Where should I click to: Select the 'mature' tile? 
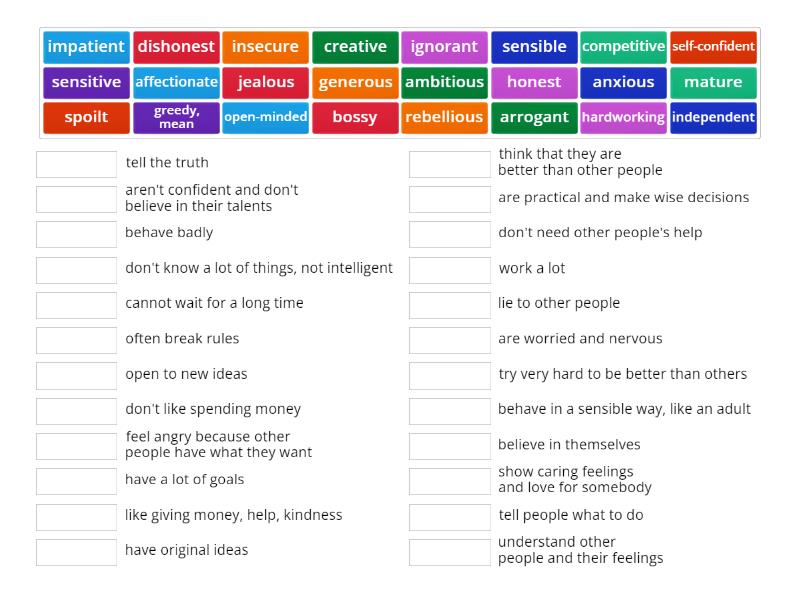(x=714, y=82)
